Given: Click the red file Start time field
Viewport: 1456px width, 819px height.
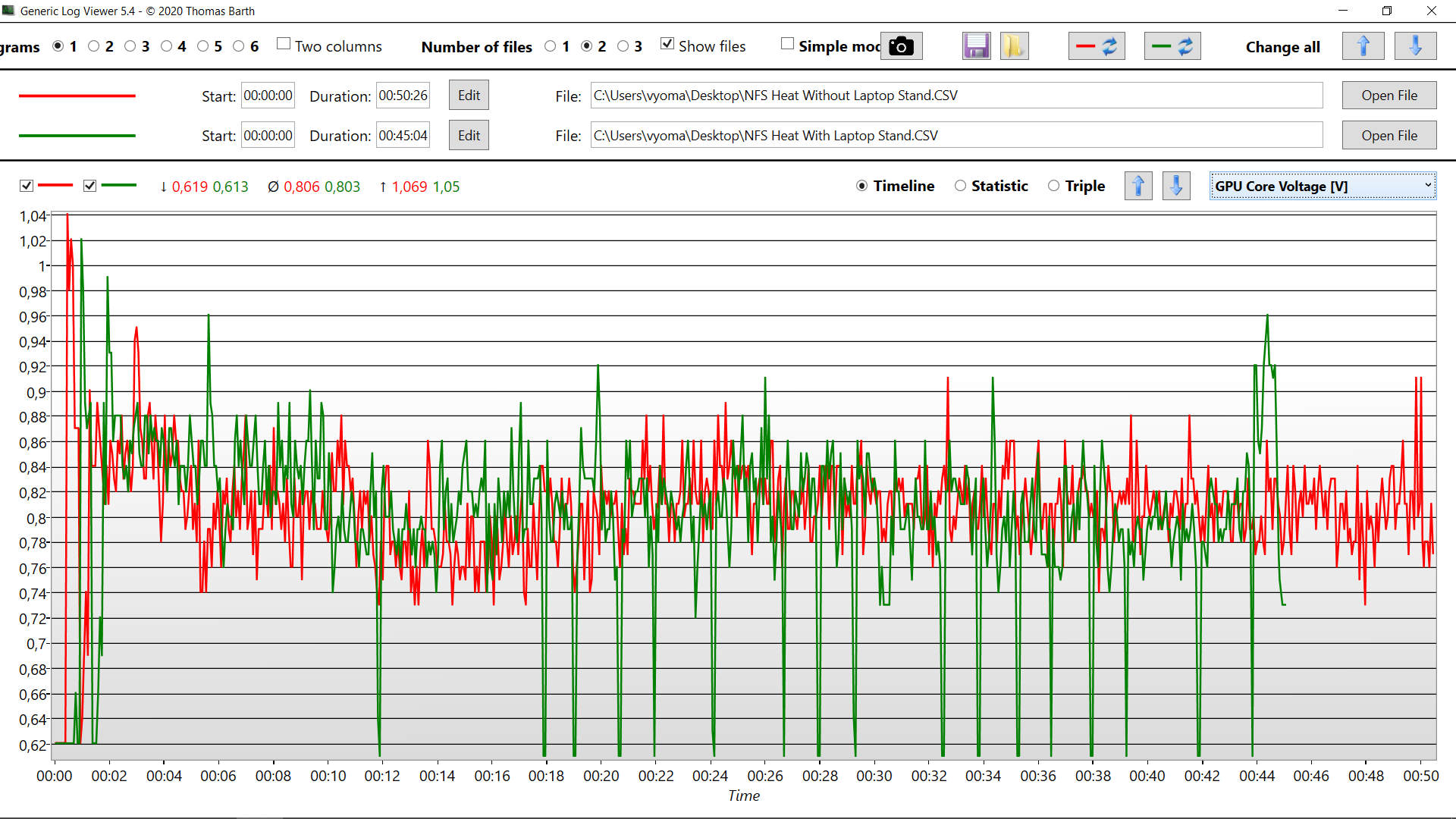Looking at the screenshot, I should 268,96.
